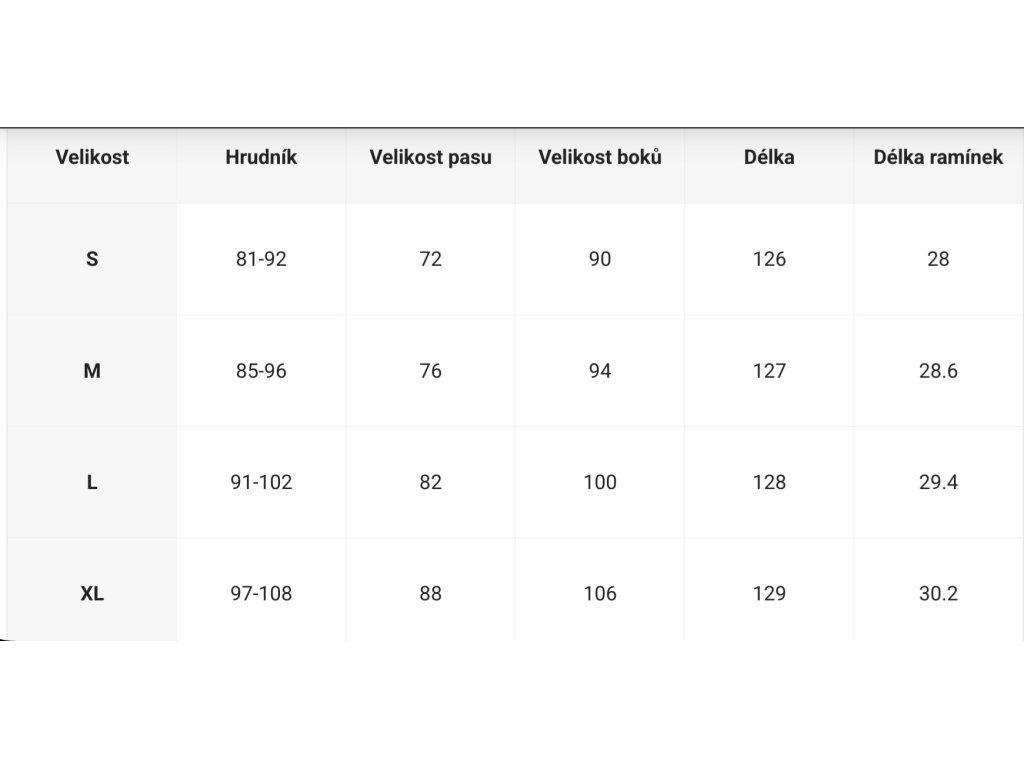The width and height of the screenshot is (1024, 768).
Task: Select the XL size row label
Action: (92, 590)
